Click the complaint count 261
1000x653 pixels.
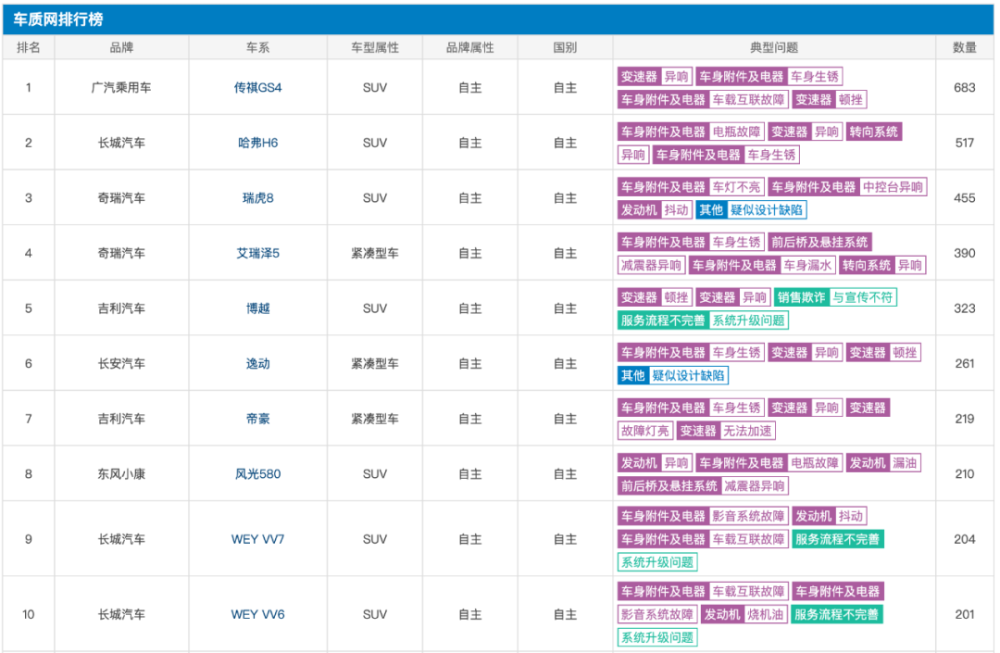click(964, 363)
